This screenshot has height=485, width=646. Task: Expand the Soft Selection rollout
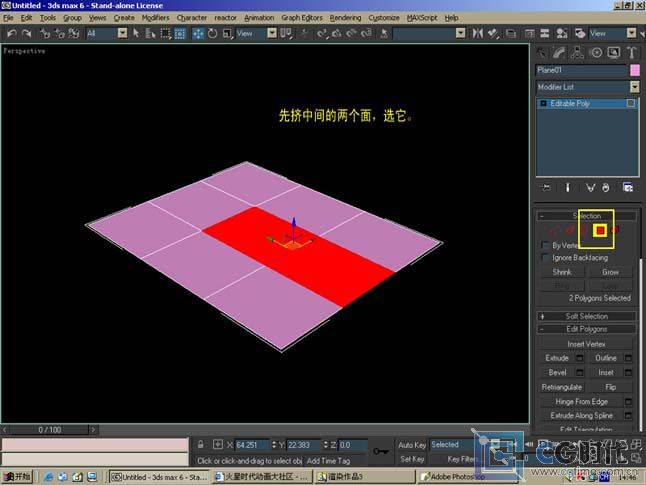(x=586, y=316)
